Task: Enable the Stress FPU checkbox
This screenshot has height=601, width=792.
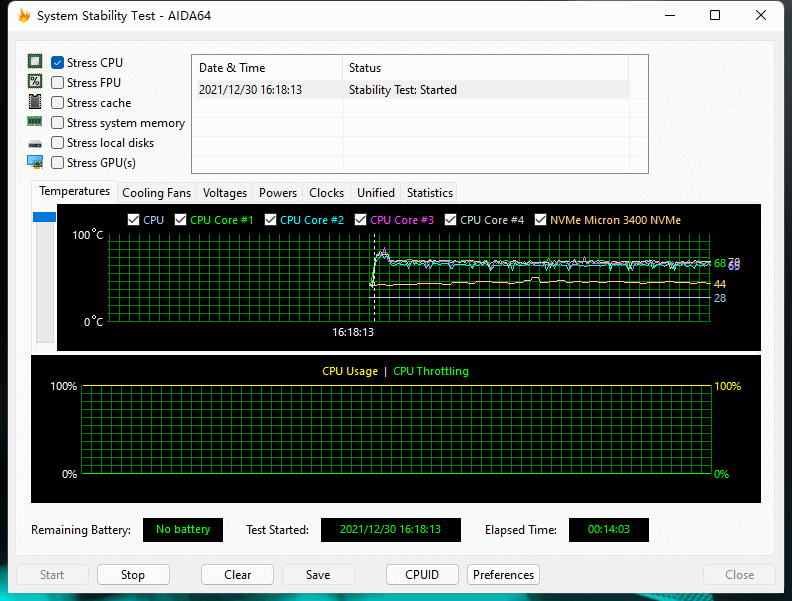Action: point(58,82)
